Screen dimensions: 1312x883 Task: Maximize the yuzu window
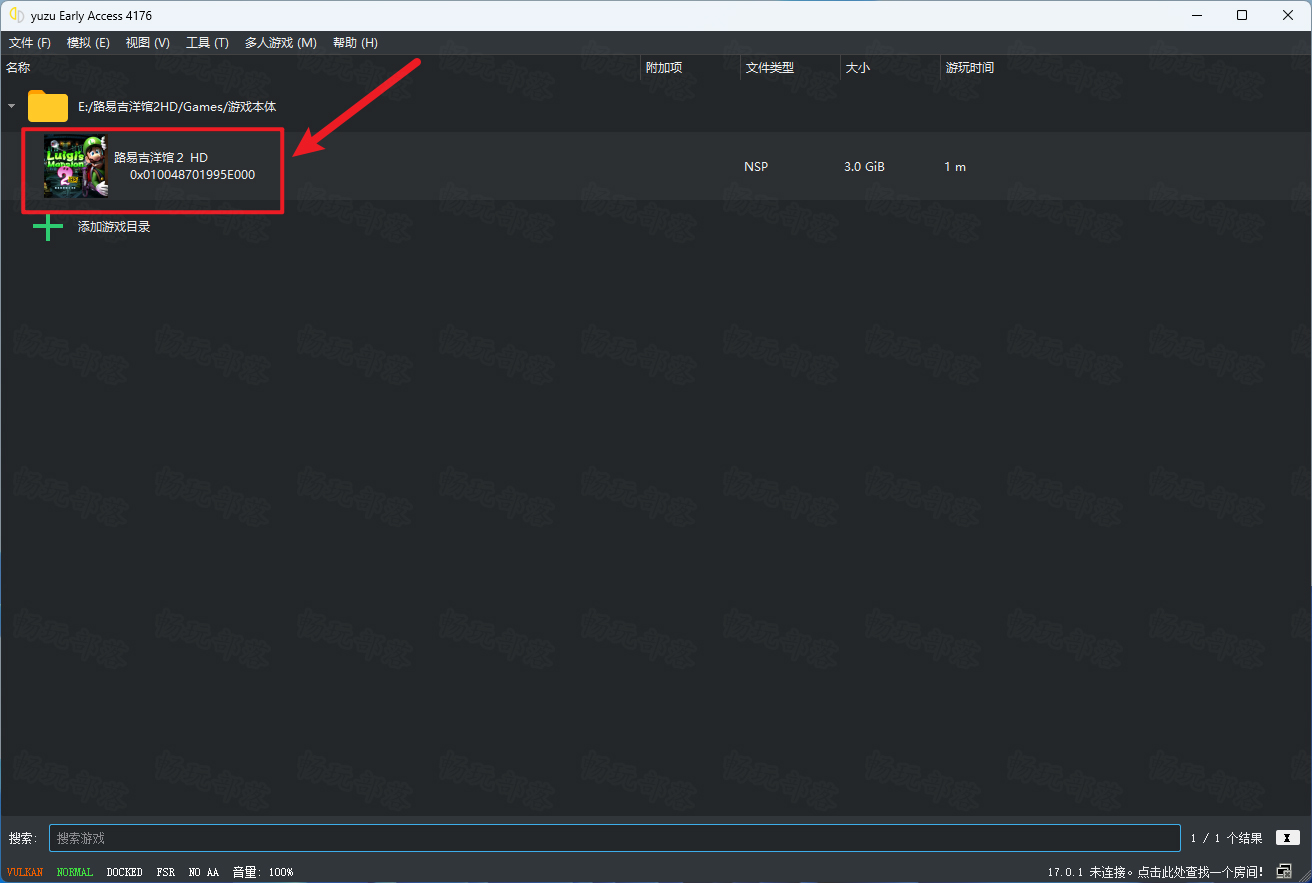(x=1242, y=15)
